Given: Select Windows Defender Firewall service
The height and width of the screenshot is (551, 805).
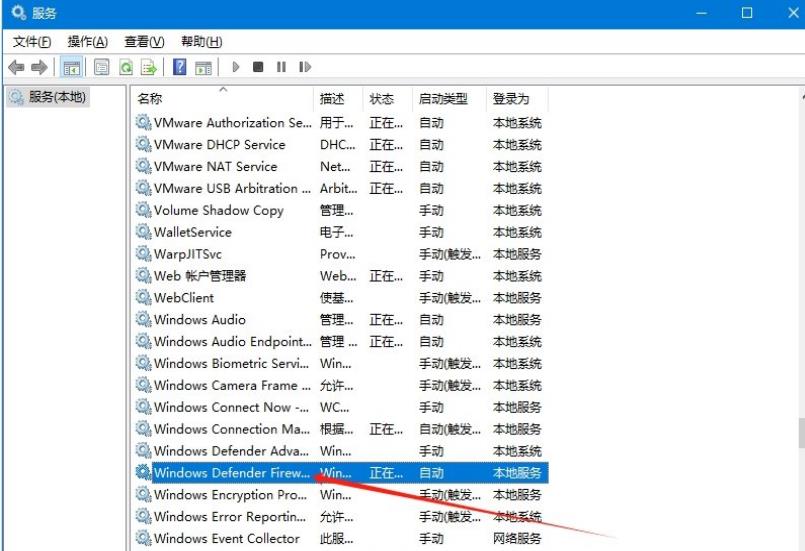Looking at the screenshot, I should click(341, 473).
